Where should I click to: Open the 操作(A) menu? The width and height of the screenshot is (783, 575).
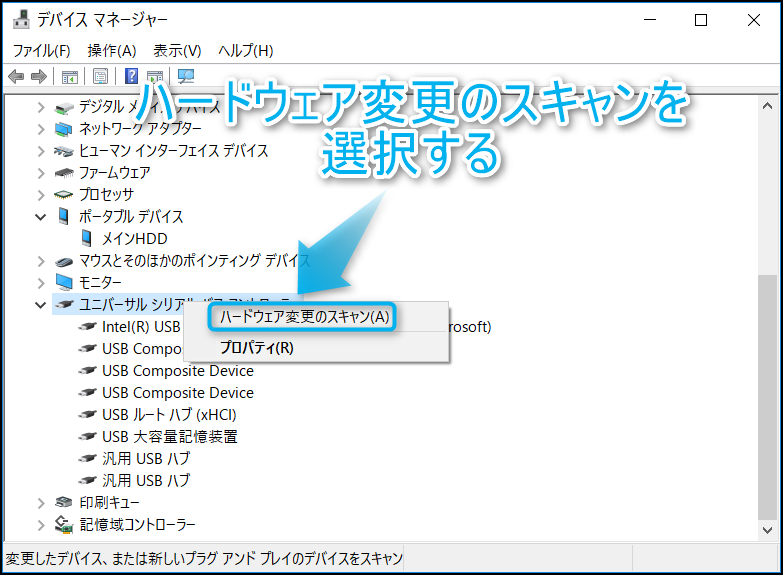(111, 50)
